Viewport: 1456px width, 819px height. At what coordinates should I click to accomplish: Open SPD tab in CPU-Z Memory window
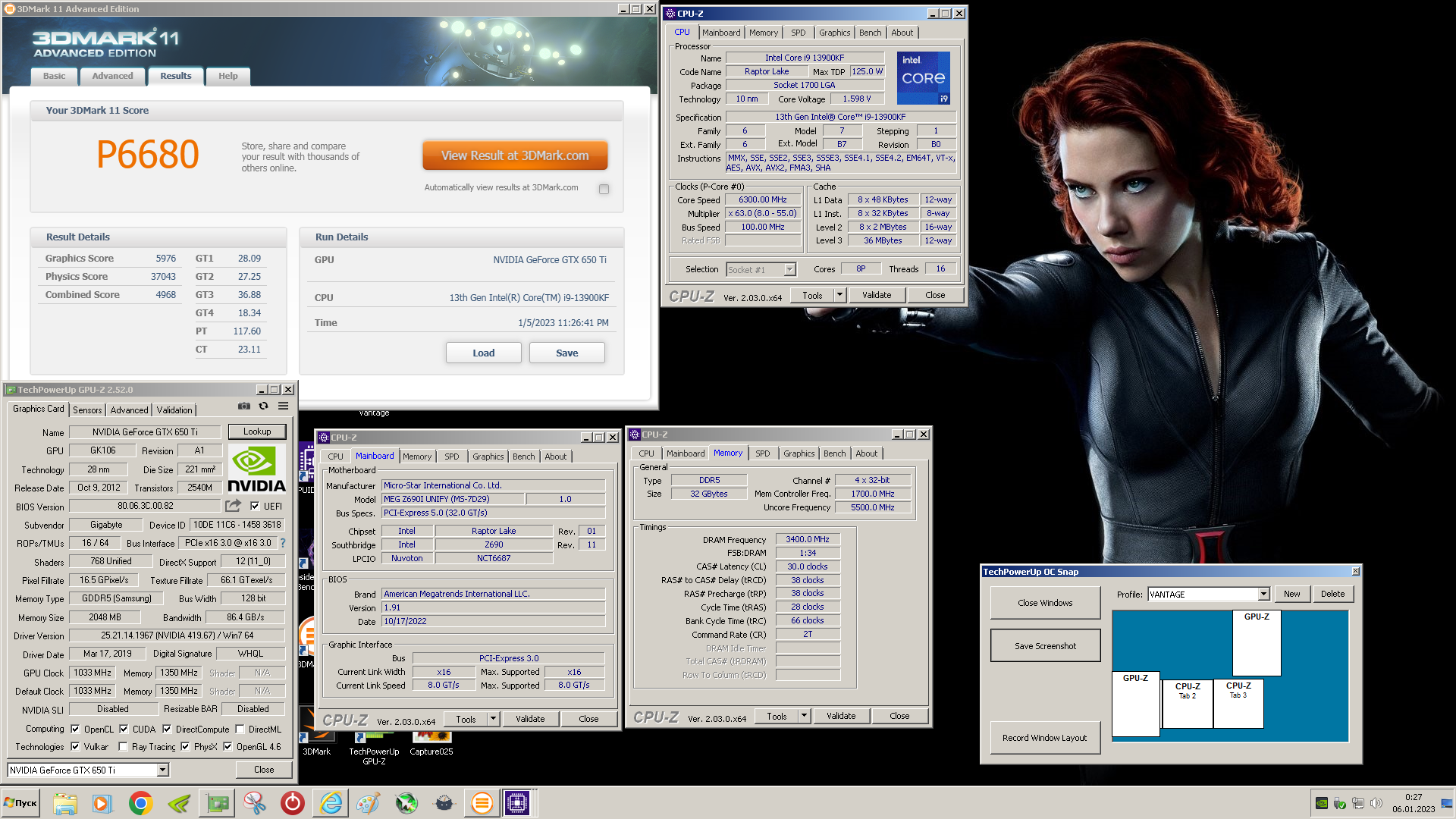click(762, 453)
